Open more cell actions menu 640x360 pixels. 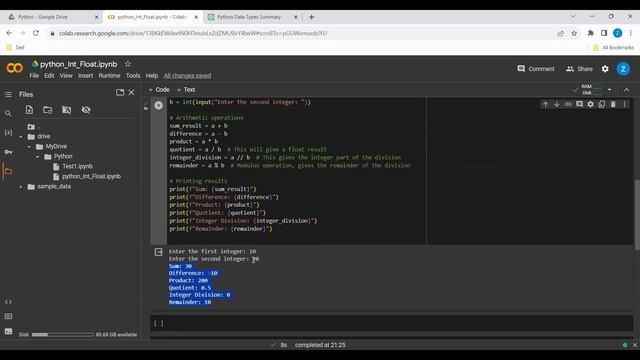tap(624, 104)
